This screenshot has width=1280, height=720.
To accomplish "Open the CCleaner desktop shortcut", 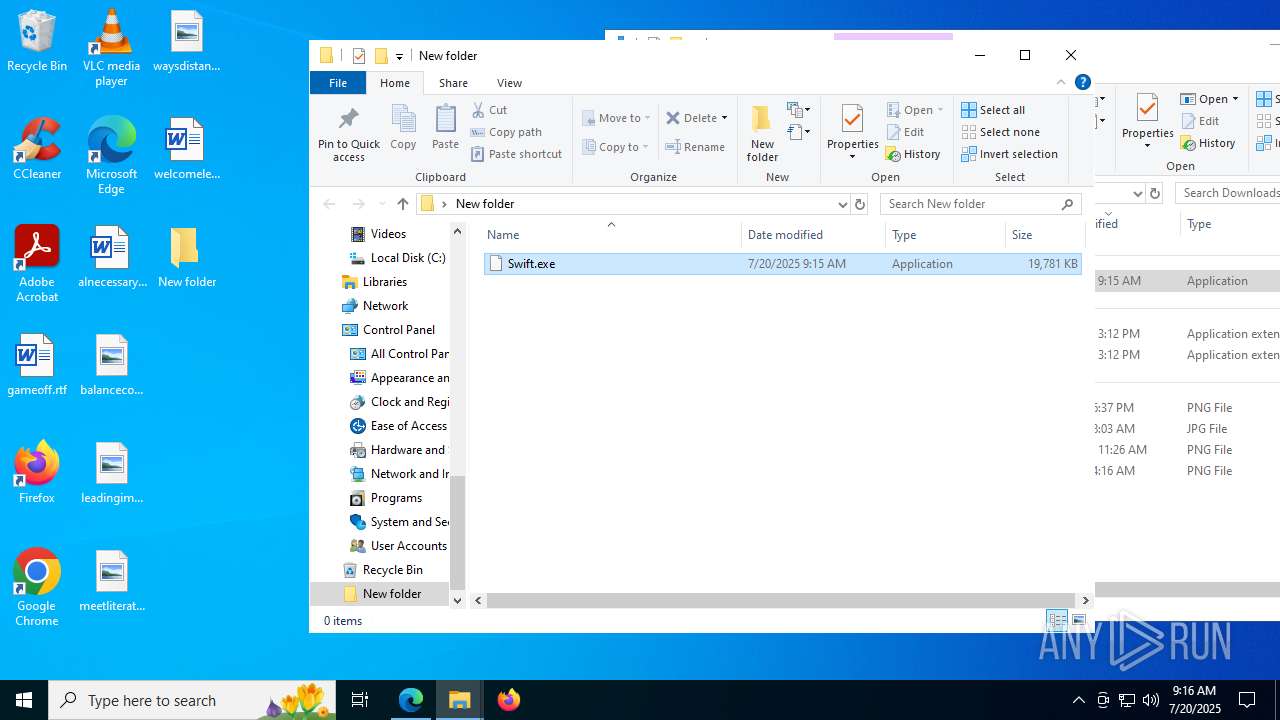I will [37, 149].
